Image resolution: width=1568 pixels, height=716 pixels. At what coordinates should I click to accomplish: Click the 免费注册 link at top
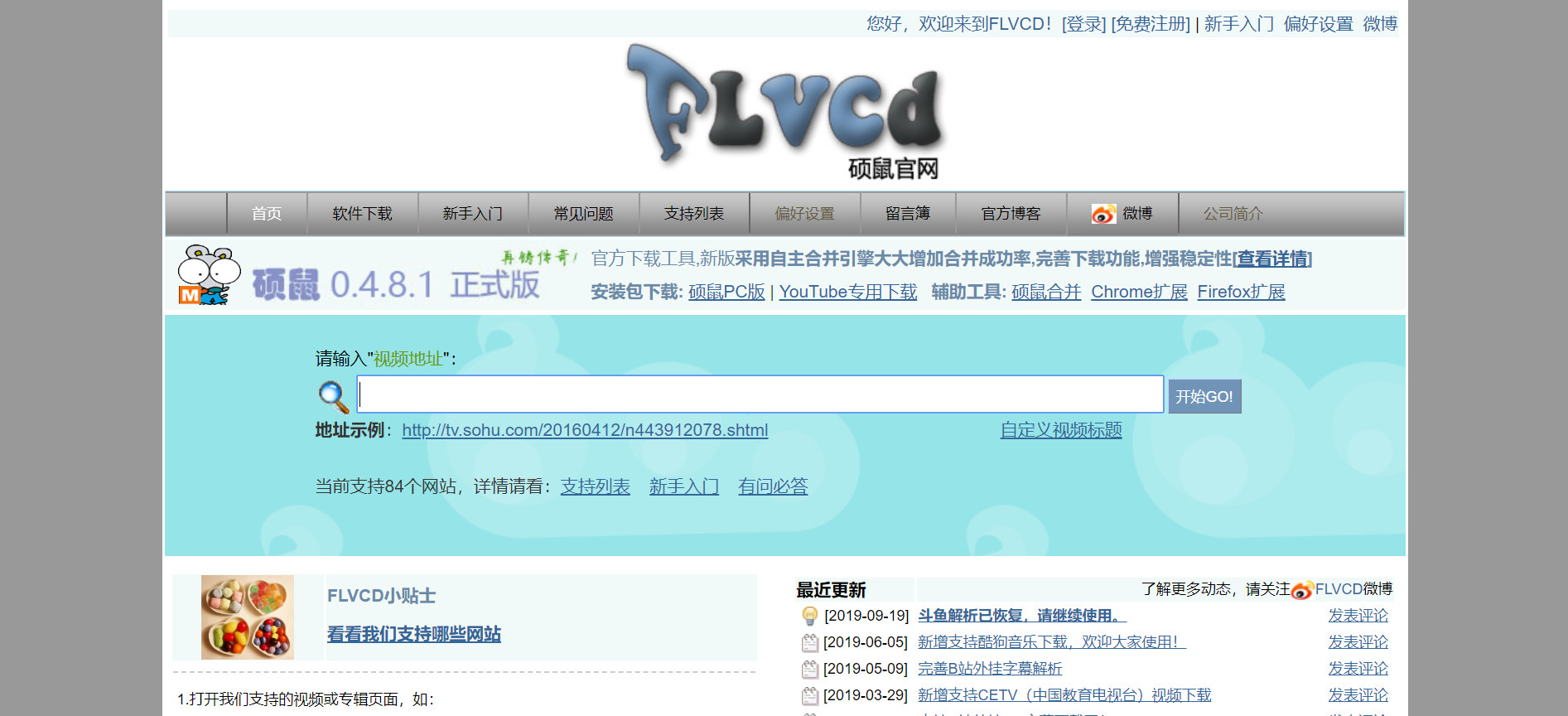point(1151,24)
